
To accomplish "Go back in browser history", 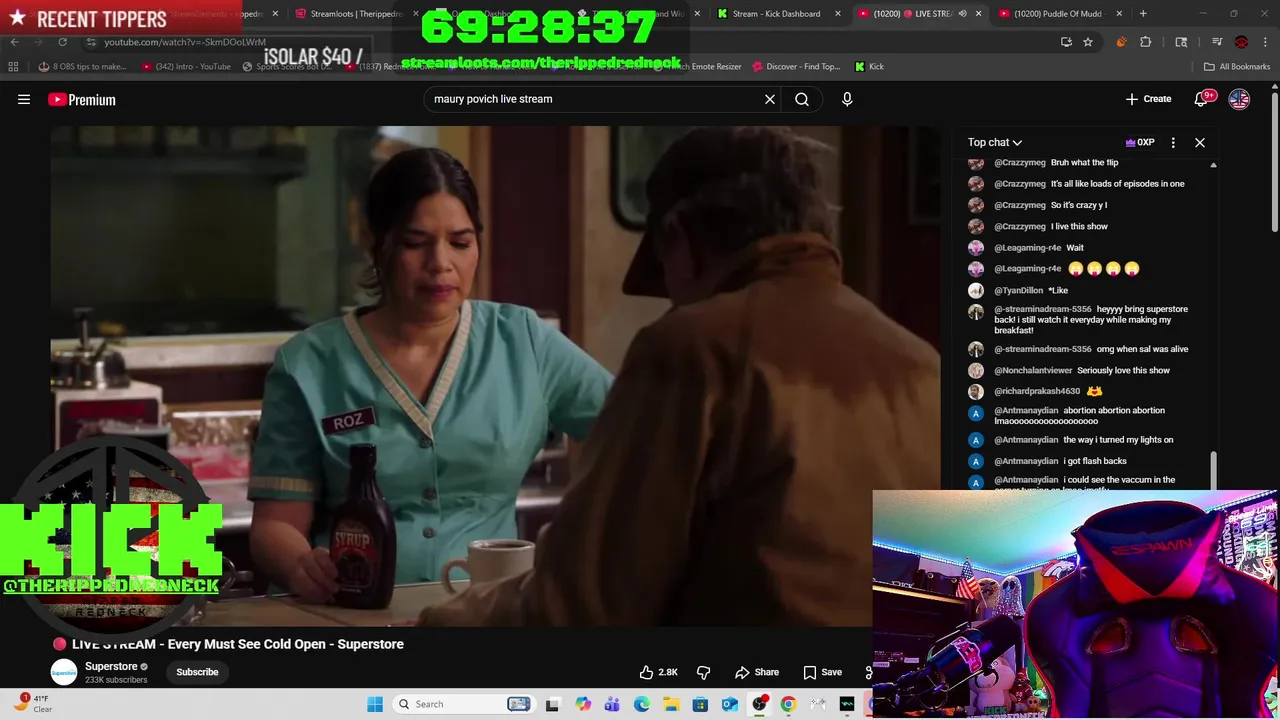I will [14, 42].
